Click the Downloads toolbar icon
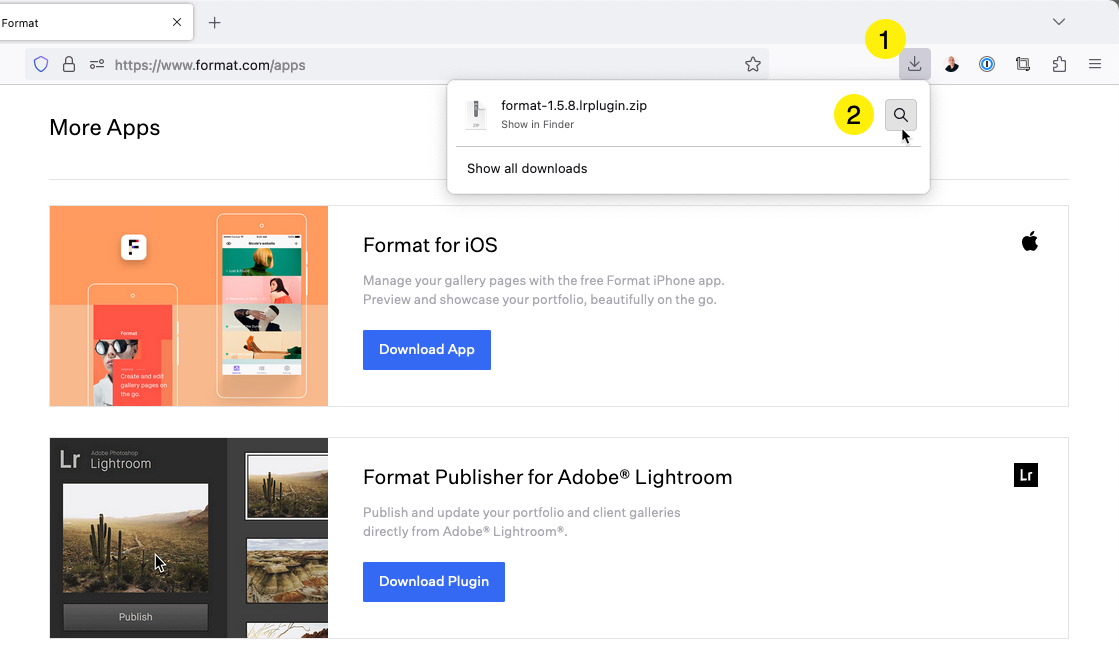 click(914, 64)
